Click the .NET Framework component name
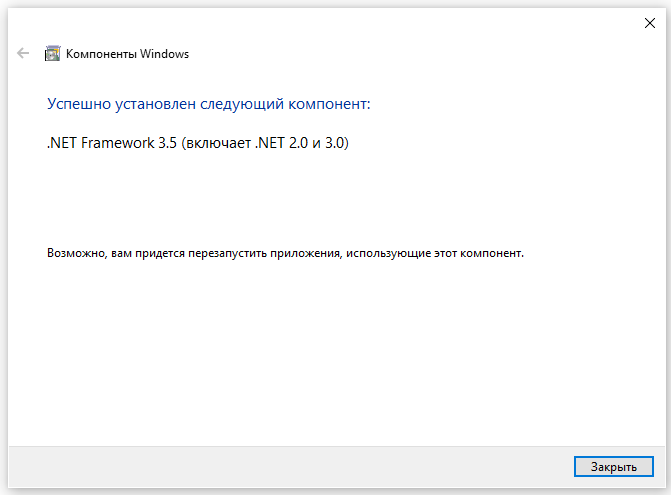Screen dimensions: 671x495 point(101,143)
